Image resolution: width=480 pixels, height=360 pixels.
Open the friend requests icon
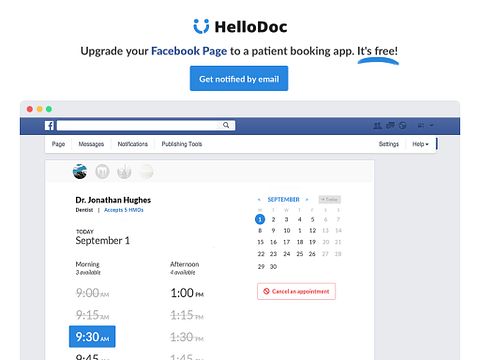[377, 125]
